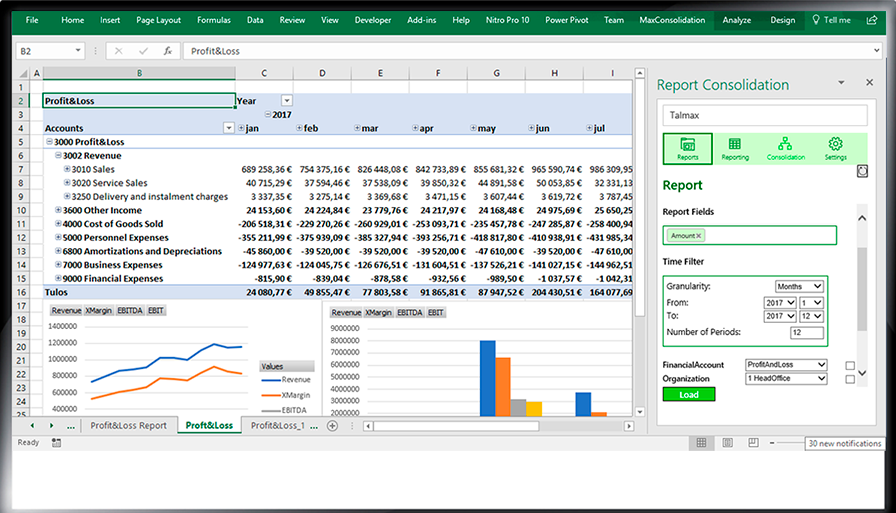Open the Granularity Months dropdown

coord(799,286)
